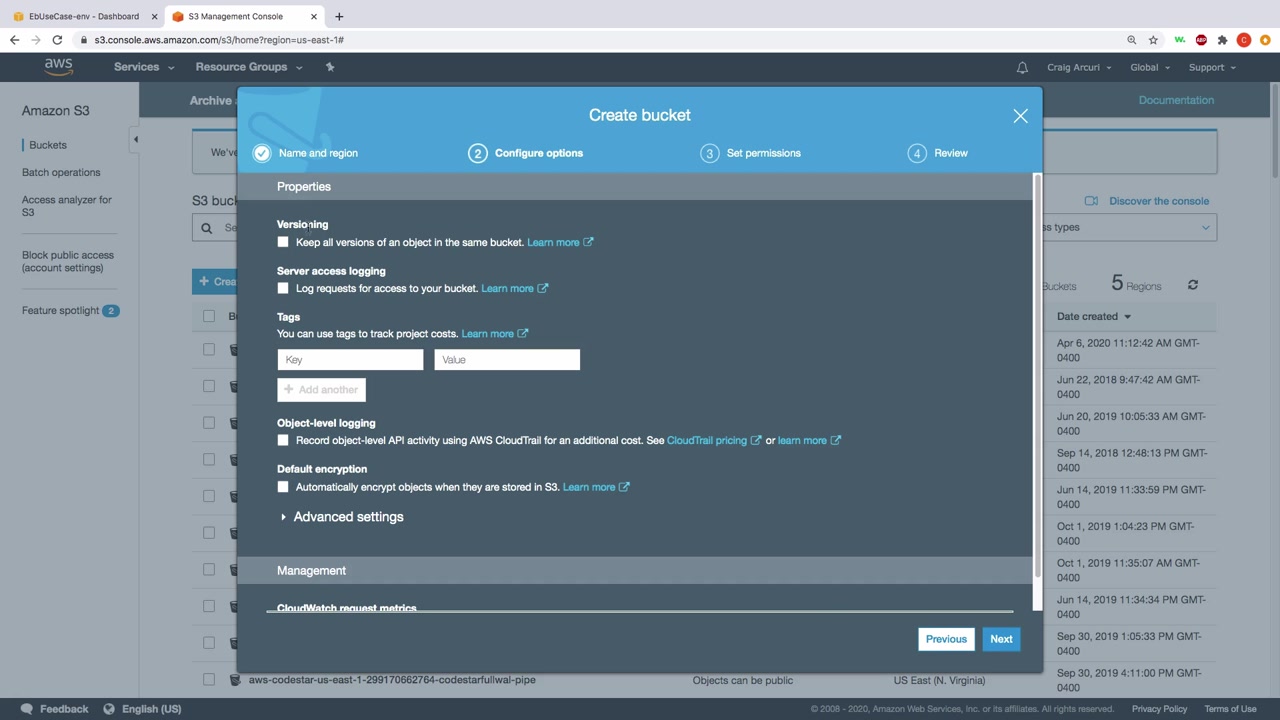Viewport: 1280px width, 720px height.
Task: Click the tag Key input field
Action: (350, 360)
